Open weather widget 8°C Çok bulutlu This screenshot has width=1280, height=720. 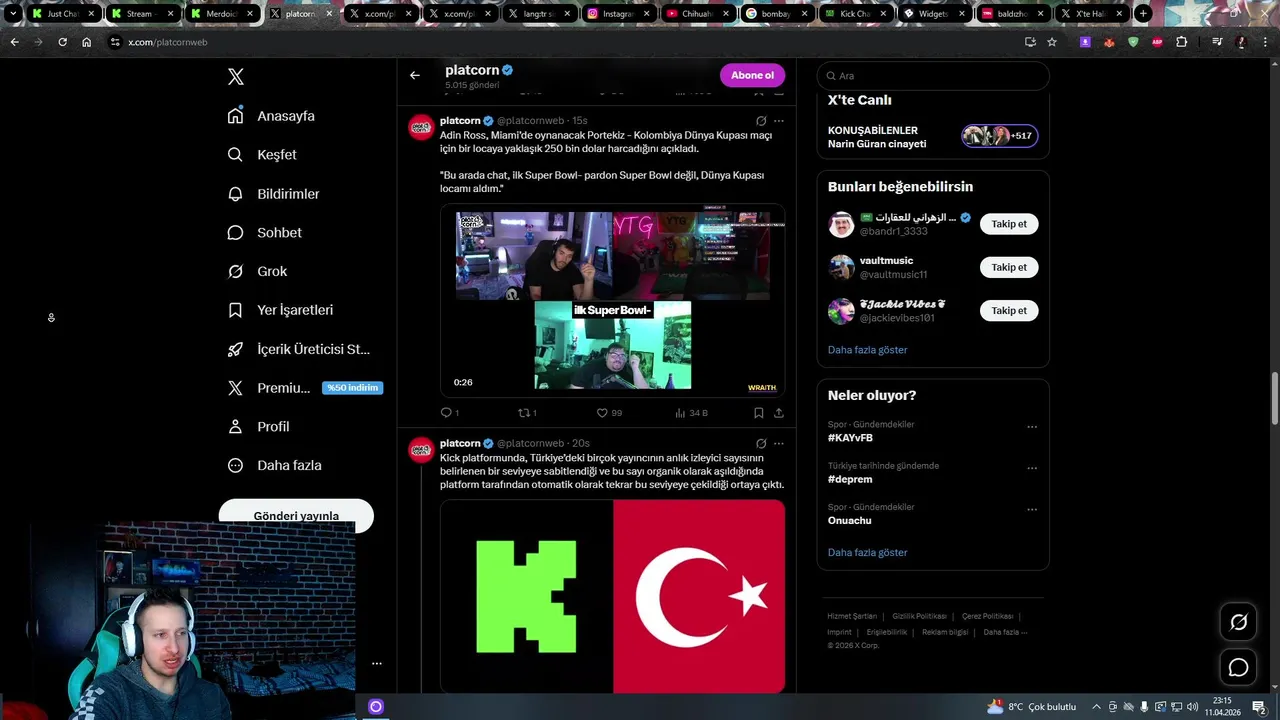click(x=1031, y=706)
